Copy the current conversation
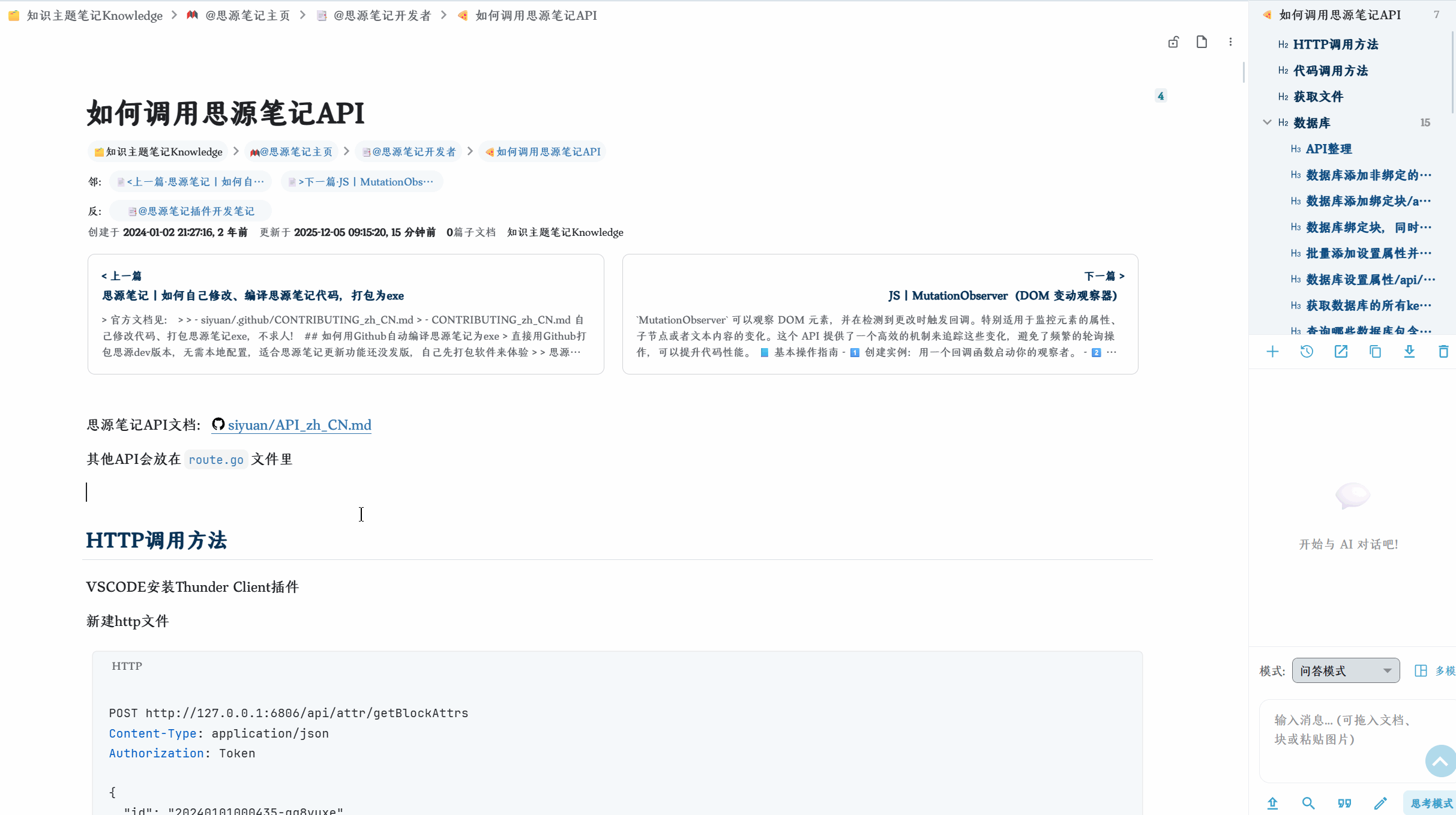The width and height of the screenshot is (1456, 815). coord(1375,351)
